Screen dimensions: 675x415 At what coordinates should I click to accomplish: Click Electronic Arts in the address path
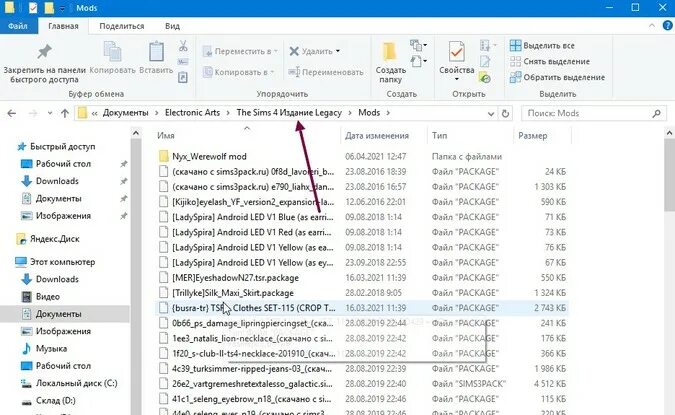click(192, 112)
